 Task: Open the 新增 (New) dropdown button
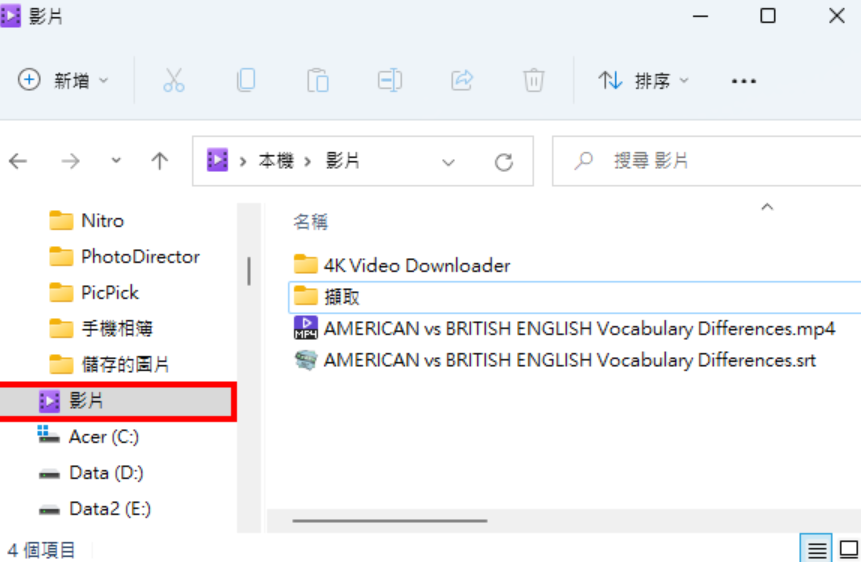pos(64,80)
